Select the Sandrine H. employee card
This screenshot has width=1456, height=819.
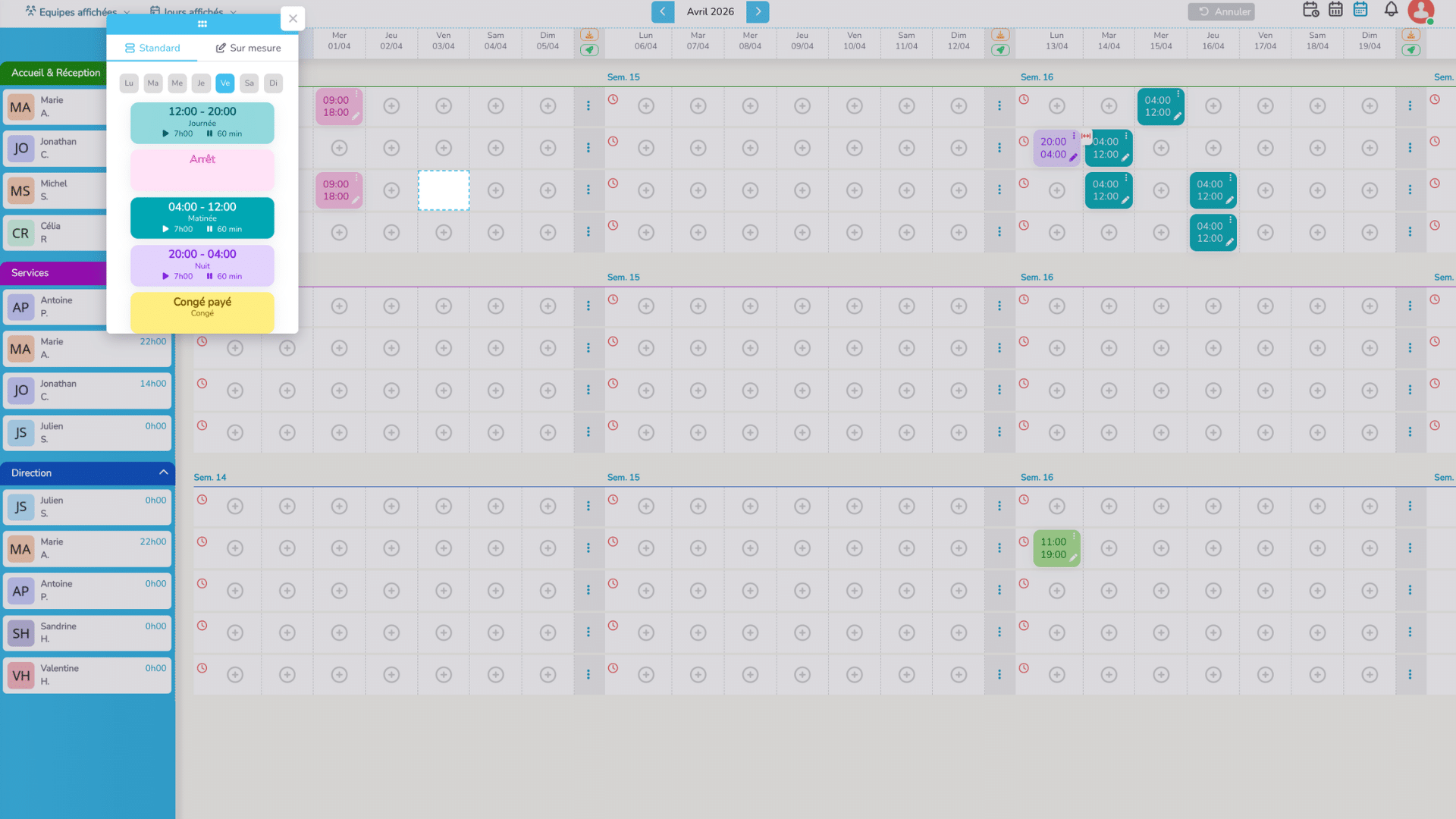pyautogui.click(x=87, y=632)
